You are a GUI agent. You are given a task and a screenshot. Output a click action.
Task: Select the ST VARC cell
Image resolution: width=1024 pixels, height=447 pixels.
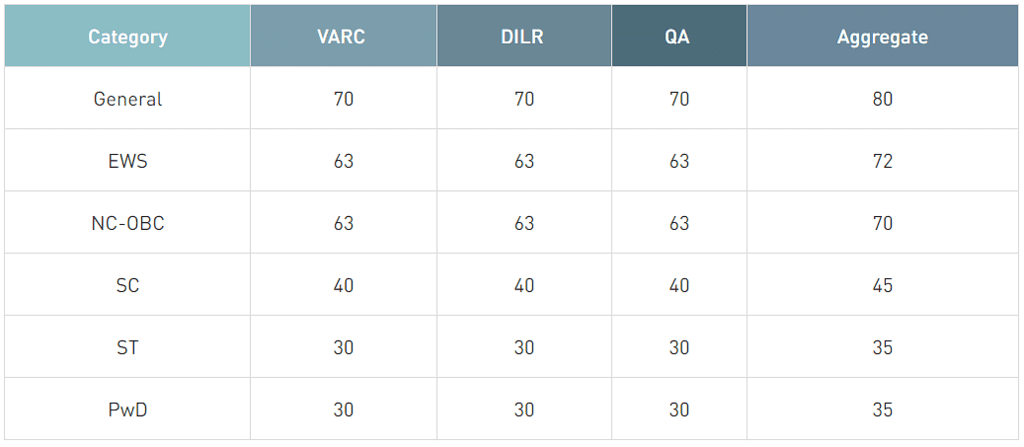coord(343,347)
